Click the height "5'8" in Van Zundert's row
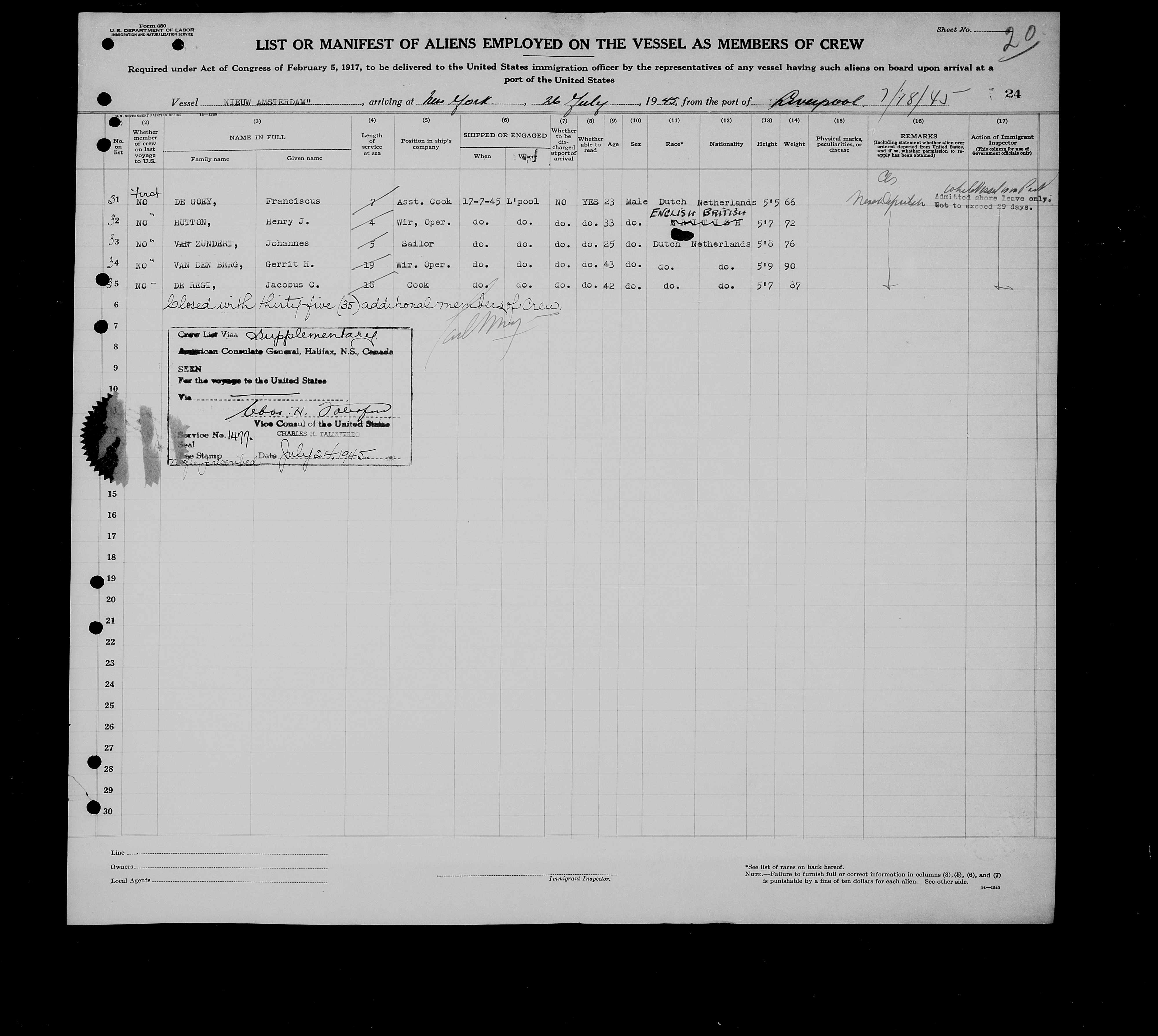Viewport: 1158px width, 1036px height. (x=765, y=244)
